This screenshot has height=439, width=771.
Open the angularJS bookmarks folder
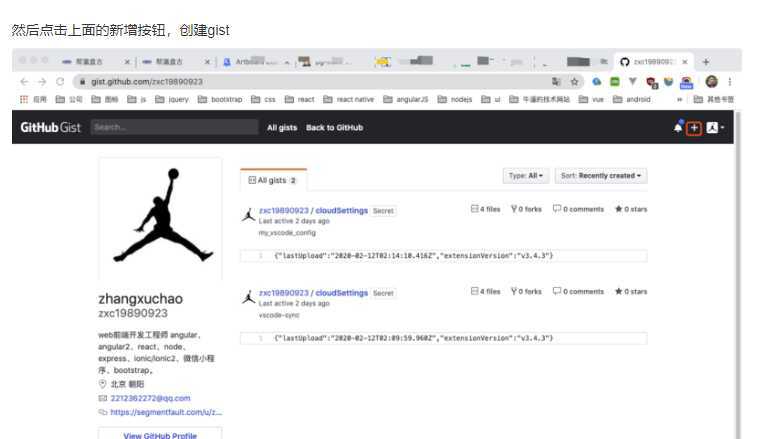click(x=406, y=99)
